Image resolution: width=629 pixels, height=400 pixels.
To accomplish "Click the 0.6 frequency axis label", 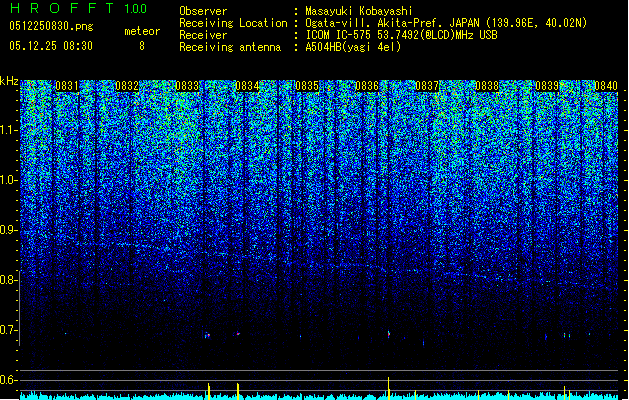I will (9, 380).
